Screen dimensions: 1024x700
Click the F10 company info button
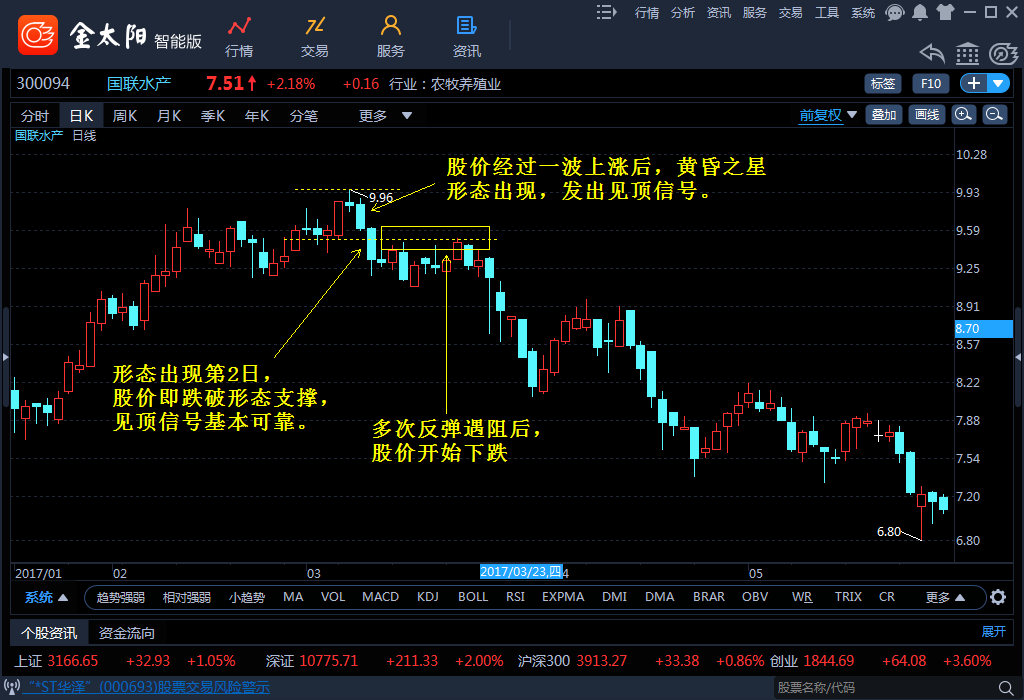point(930,83)
